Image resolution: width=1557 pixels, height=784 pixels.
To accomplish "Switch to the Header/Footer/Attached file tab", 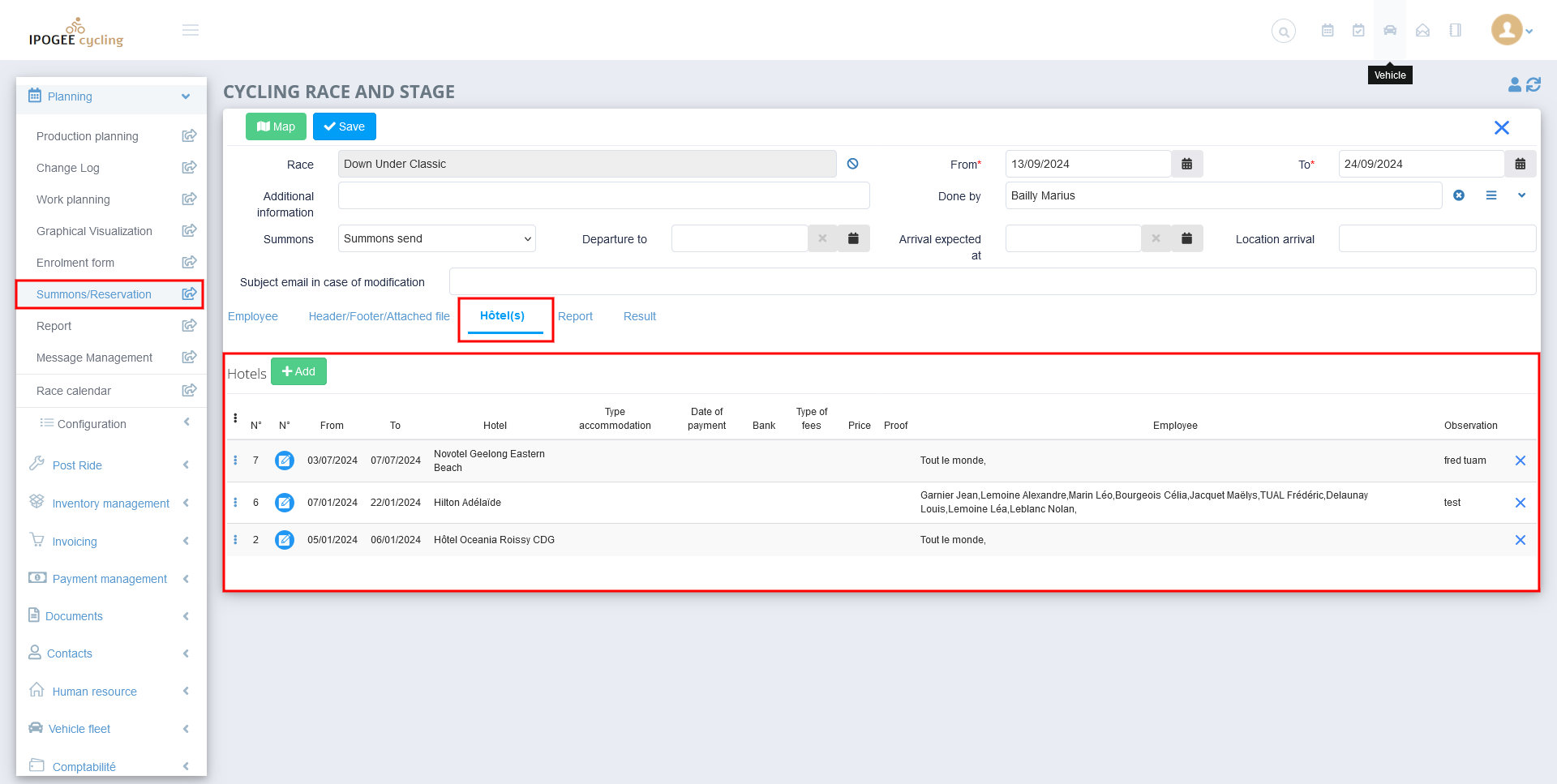I will coord(379,316).
